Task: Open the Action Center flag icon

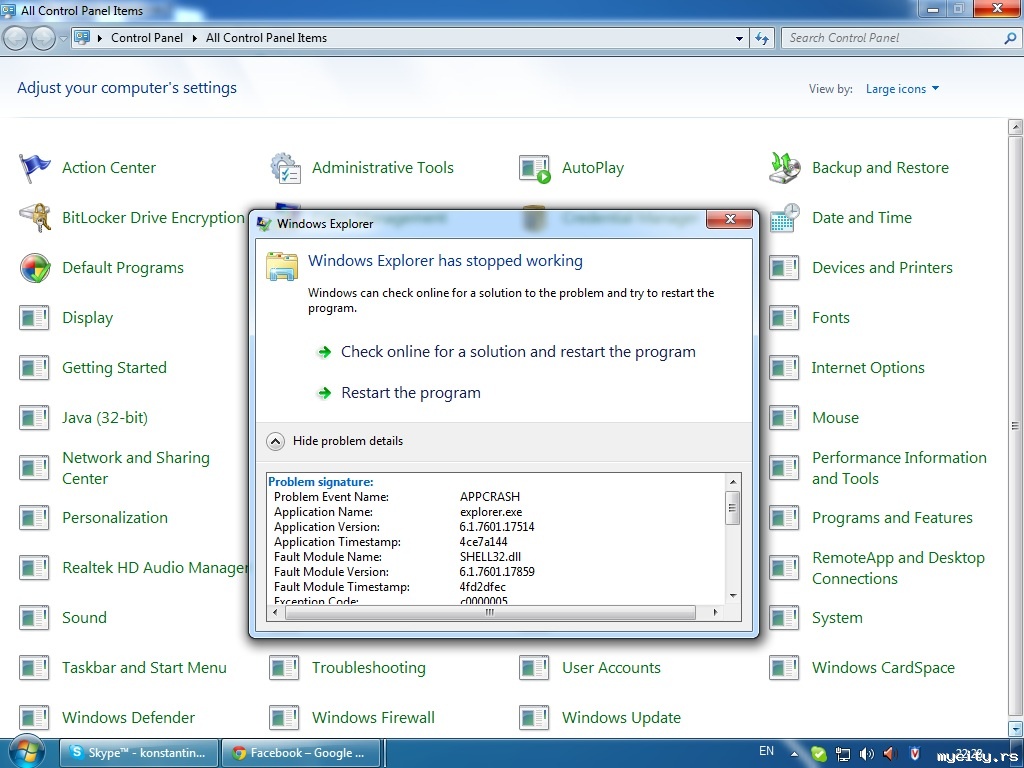Action: tap(35, 168)
